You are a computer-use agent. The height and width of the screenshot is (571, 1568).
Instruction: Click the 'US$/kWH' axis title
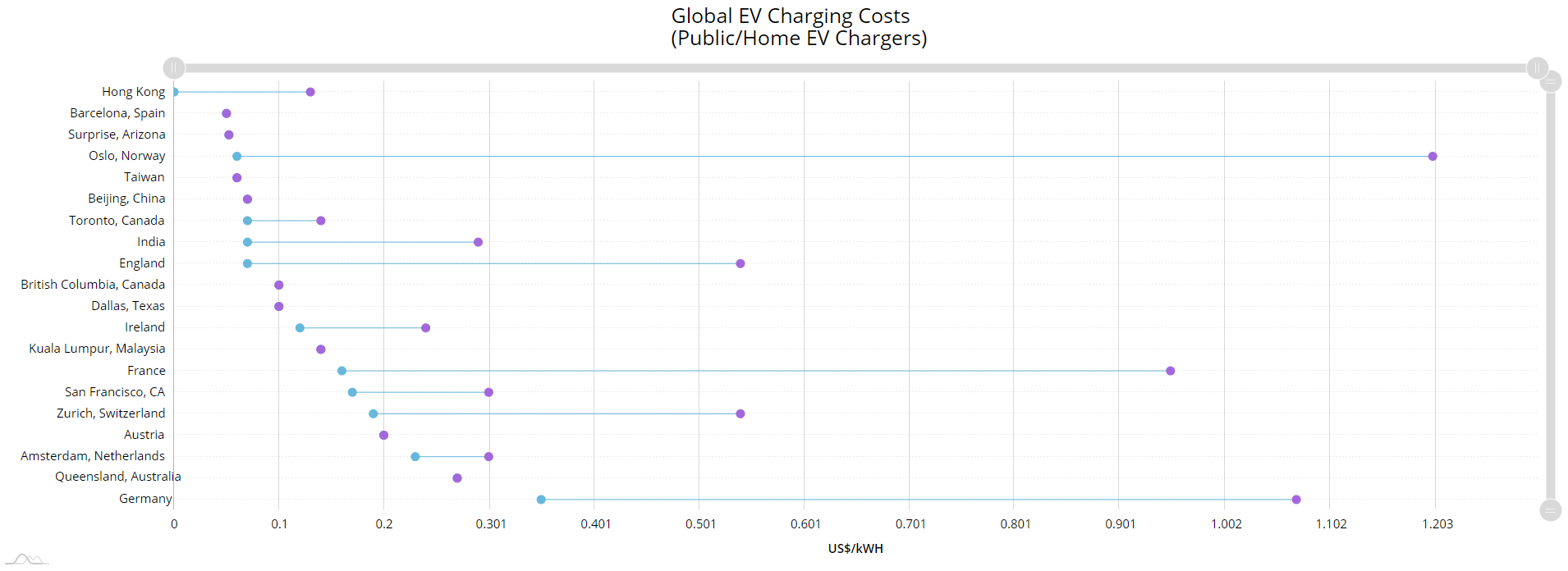point(855,549)
